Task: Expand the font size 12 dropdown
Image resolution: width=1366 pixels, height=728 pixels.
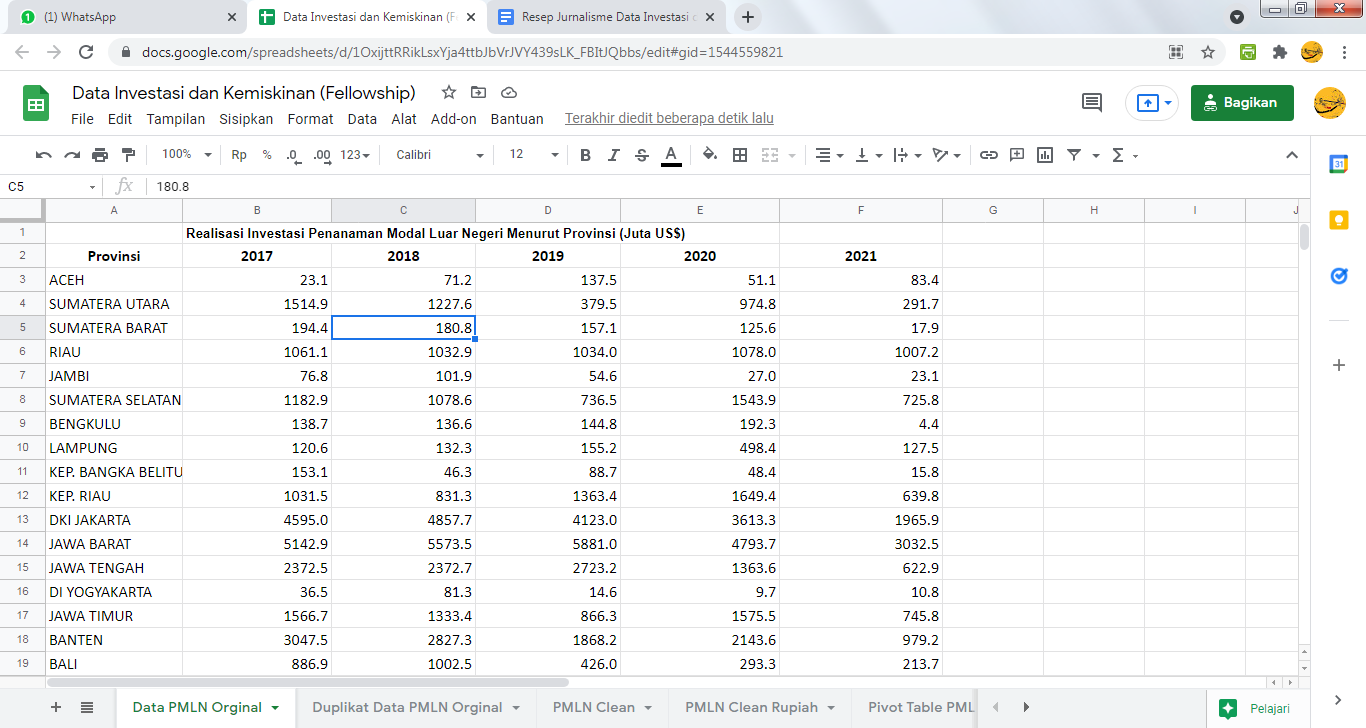Action: [x=534, y=155]
